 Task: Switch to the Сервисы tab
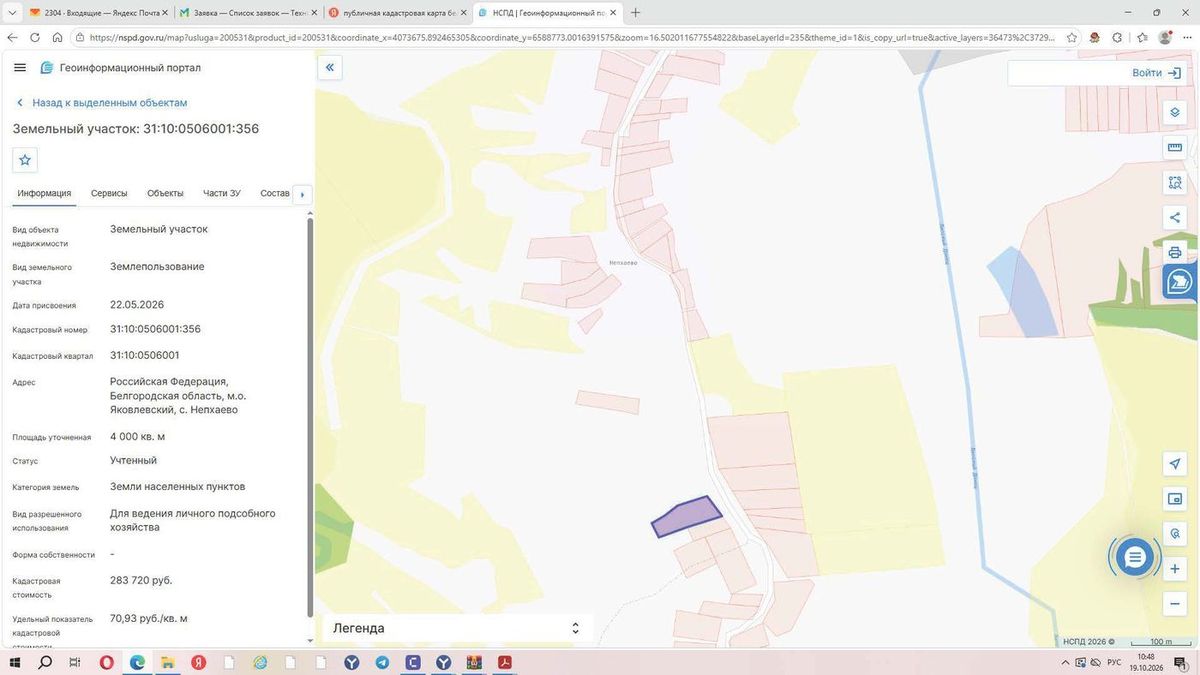coord(109,193)
